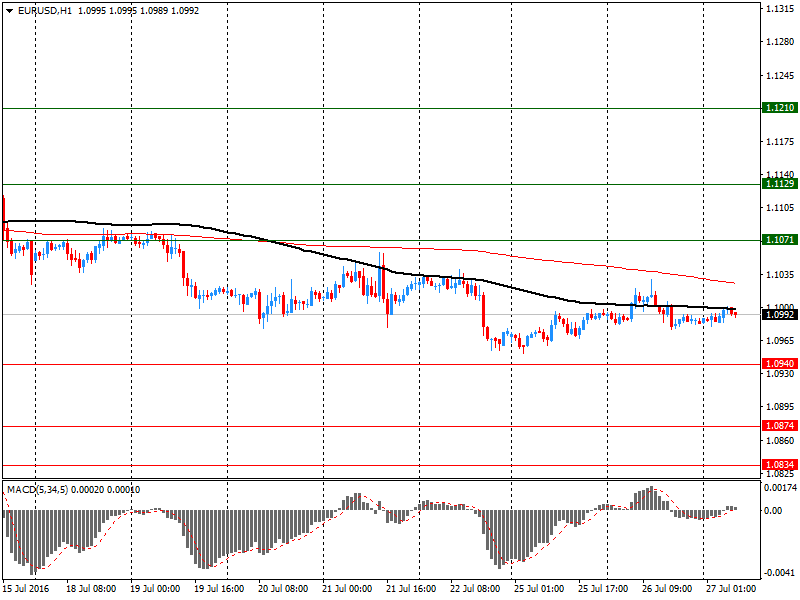This screenshot has width=800, height=600.
Task: Click the 1.1315 price scale value
Action: (x=781, y=9)
